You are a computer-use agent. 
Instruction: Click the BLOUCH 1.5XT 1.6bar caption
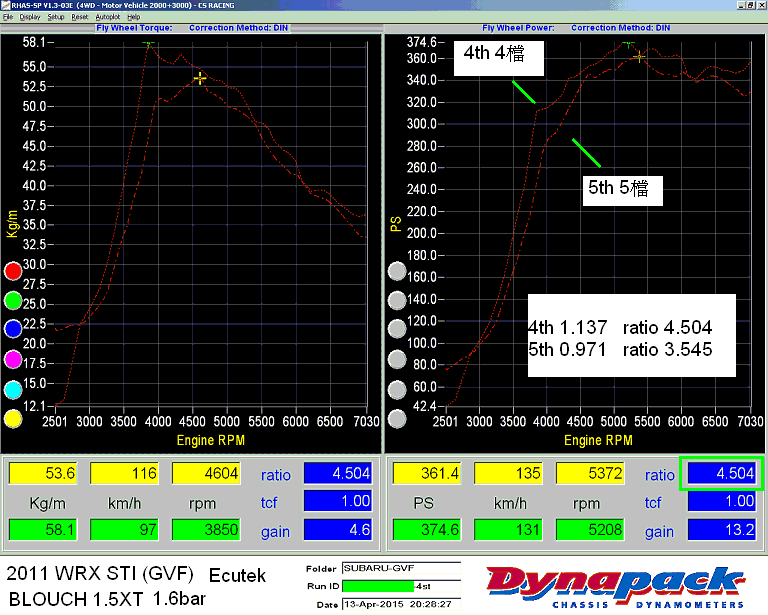click(107, 599)
